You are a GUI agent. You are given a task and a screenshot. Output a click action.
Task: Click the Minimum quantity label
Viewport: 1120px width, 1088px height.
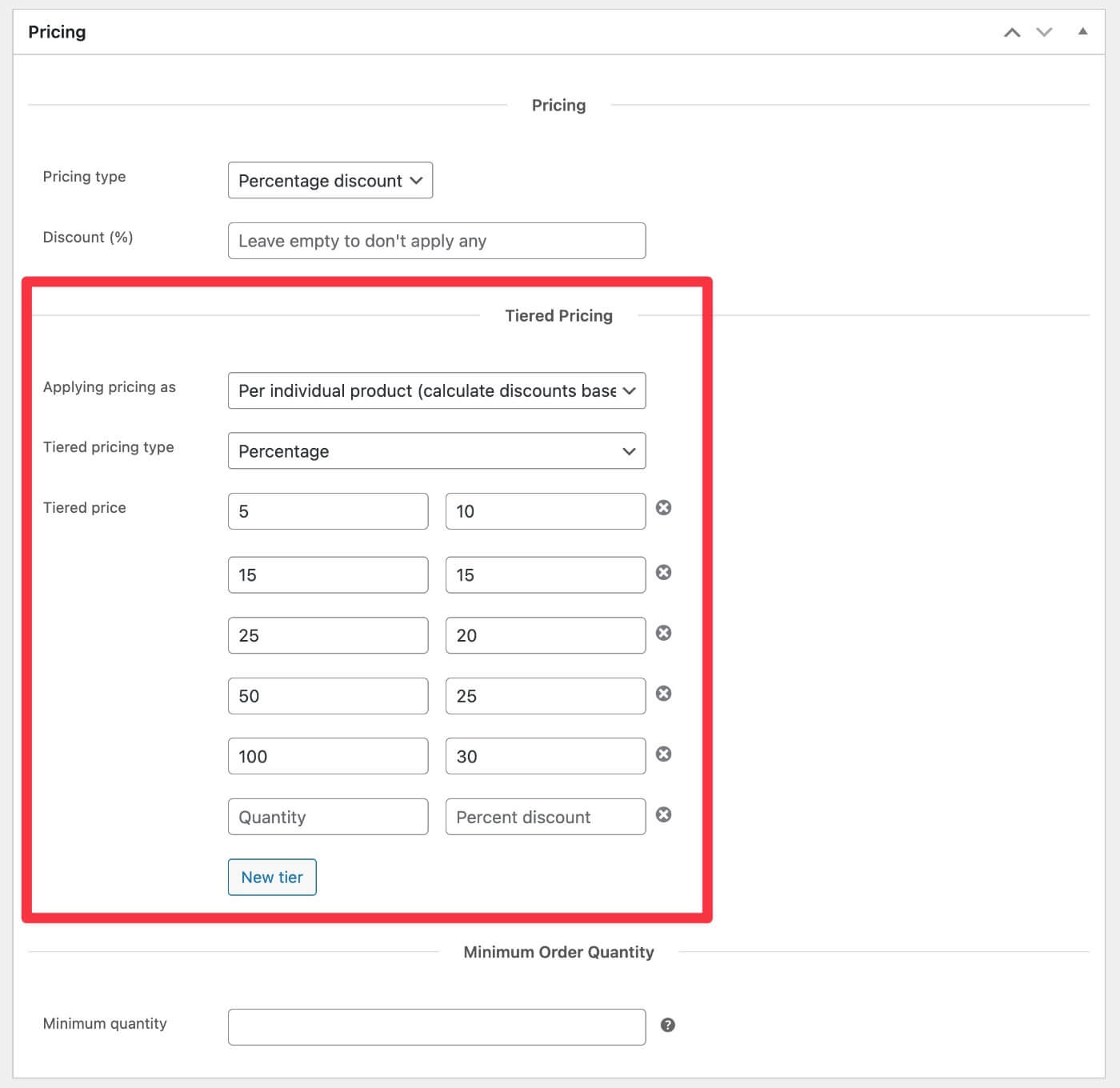[105, 1024]
